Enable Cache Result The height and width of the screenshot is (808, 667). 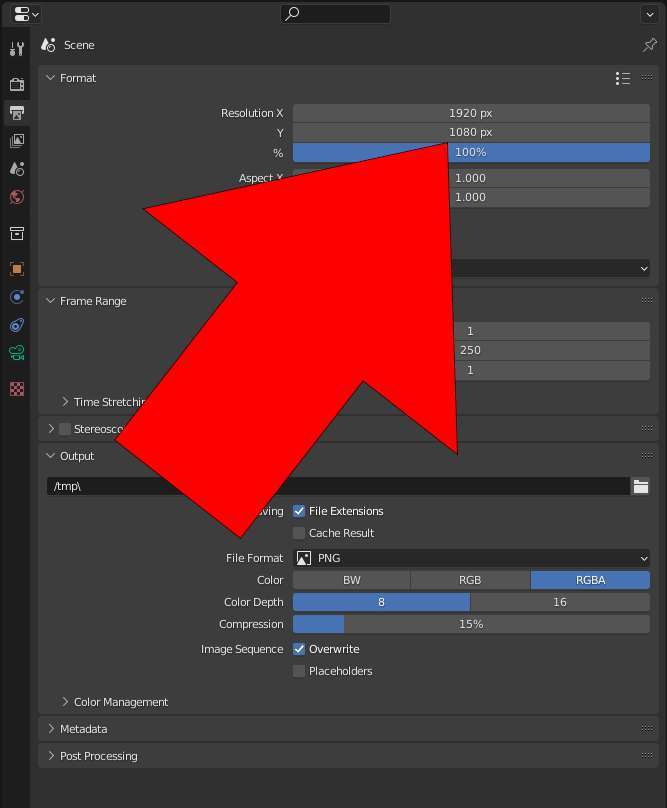(x=299, y=533)
